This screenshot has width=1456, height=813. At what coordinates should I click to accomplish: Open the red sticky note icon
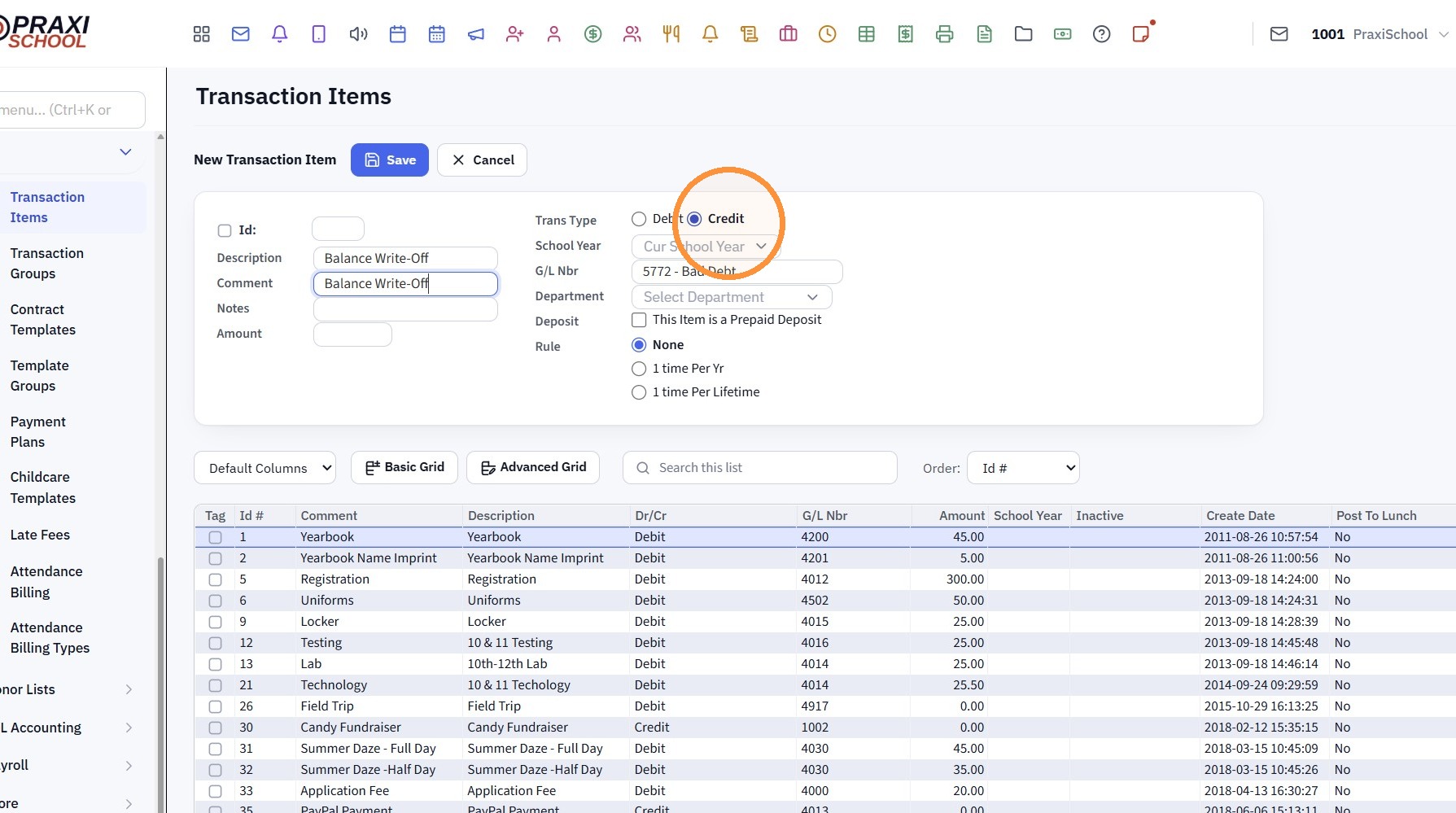pyautogui.click(x=1141, y=34)
